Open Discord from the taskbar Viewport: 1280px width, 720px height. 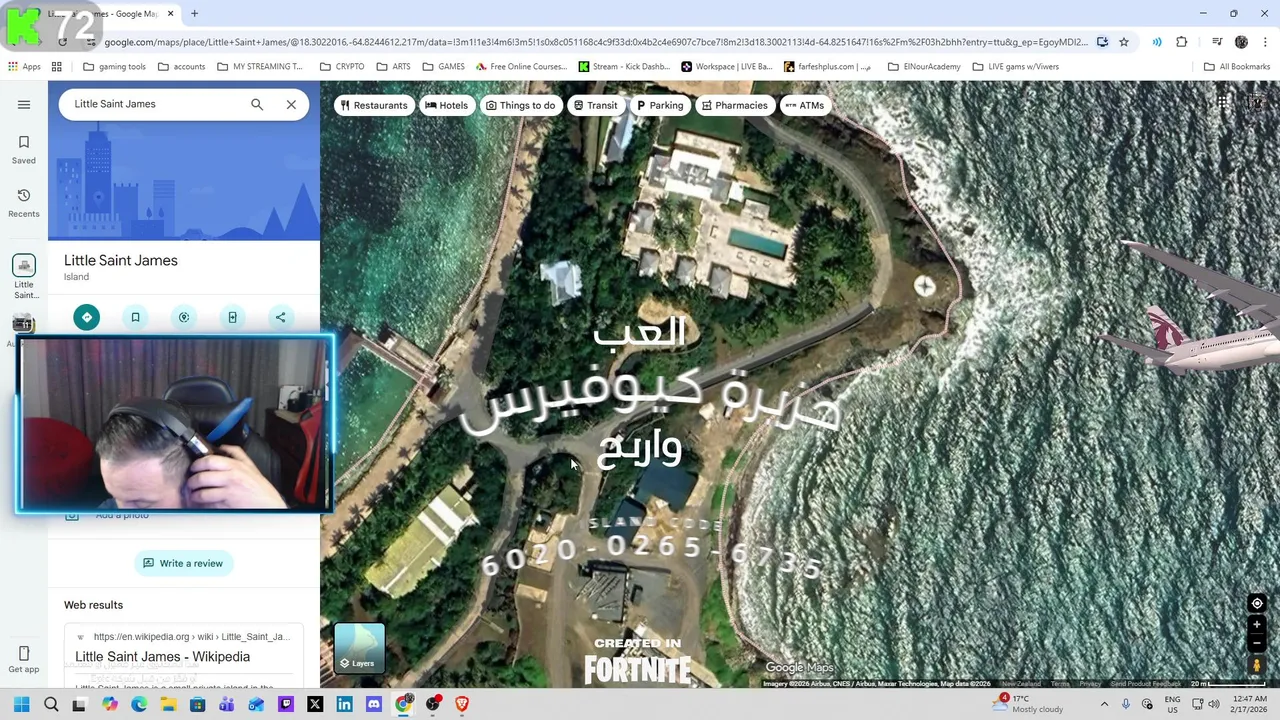(x=374, y=704)
